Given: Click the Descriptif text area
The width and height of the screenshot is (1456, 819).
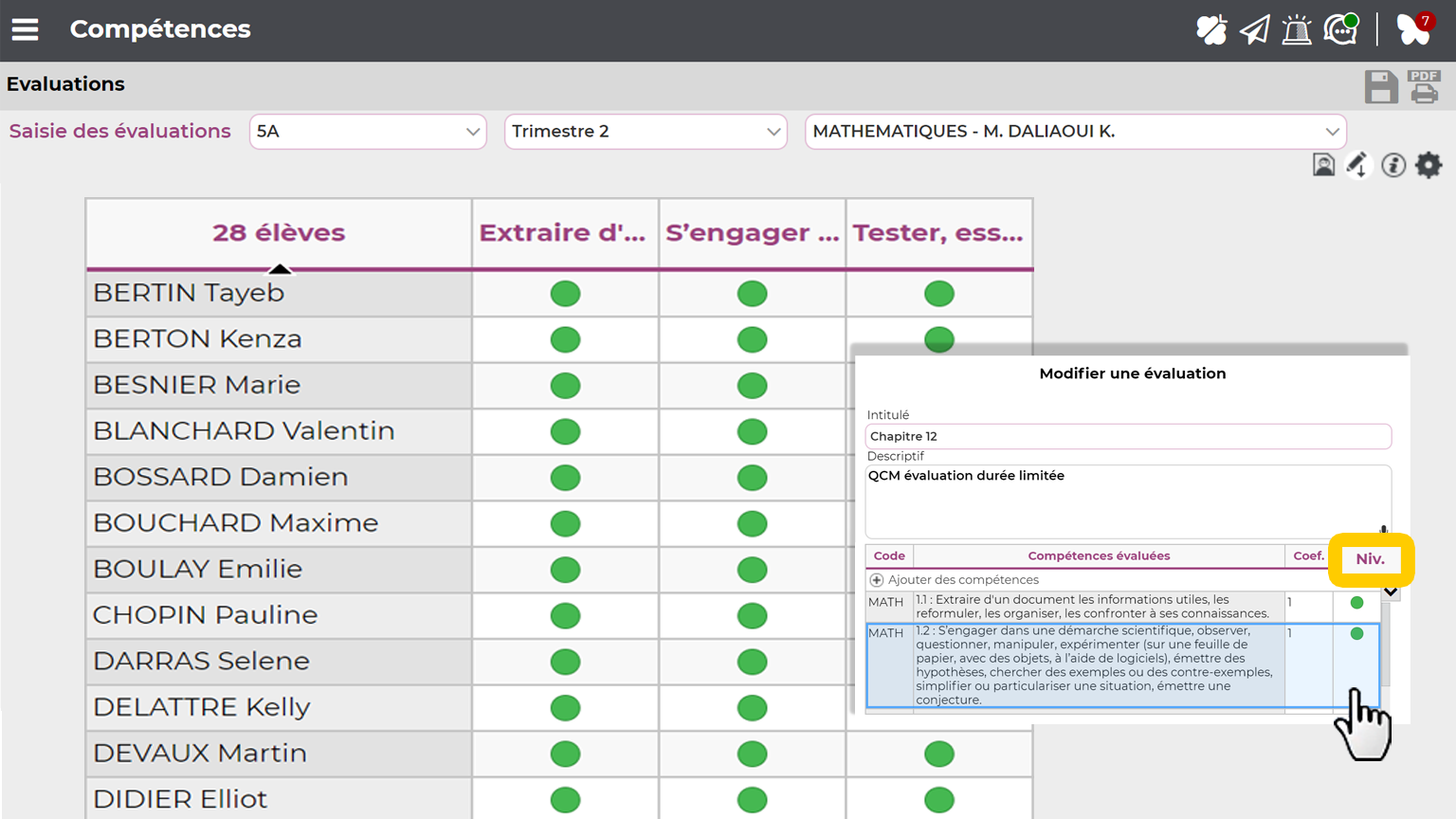Looking at the screenshot, I should (x=1128, y=501).
